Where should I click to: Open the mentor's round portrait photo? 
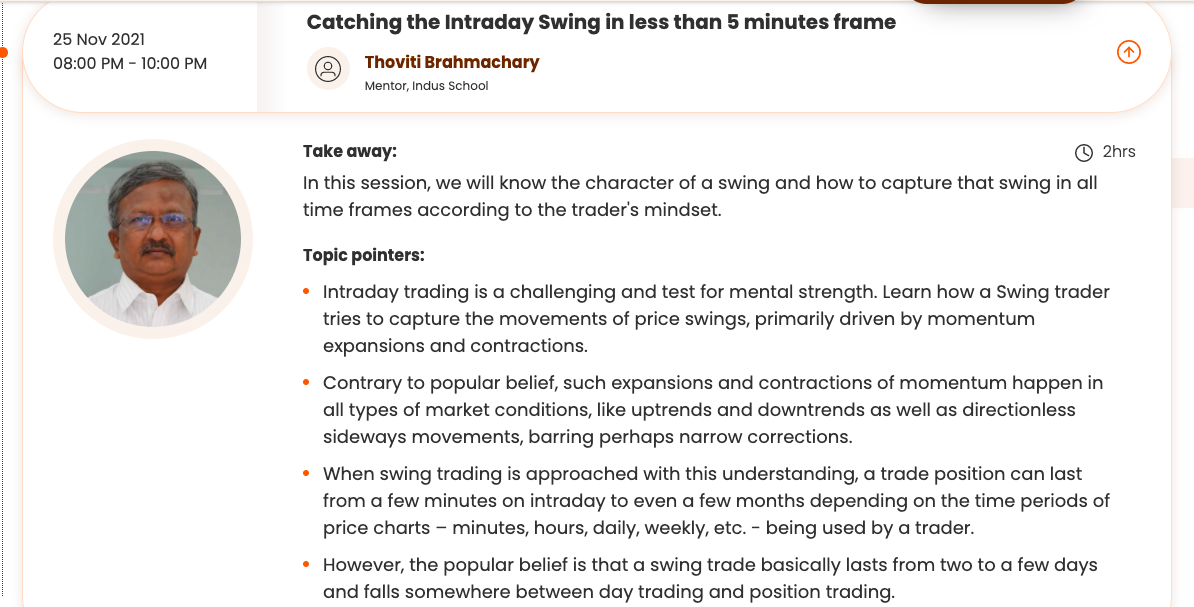pos(153,238)
